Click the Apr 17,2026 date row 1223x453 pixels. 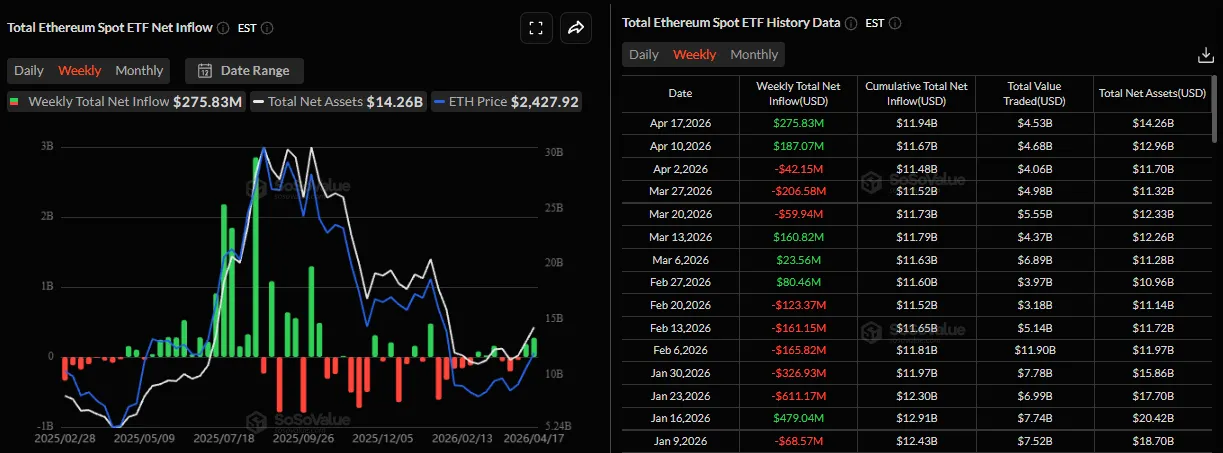point(680,123)
